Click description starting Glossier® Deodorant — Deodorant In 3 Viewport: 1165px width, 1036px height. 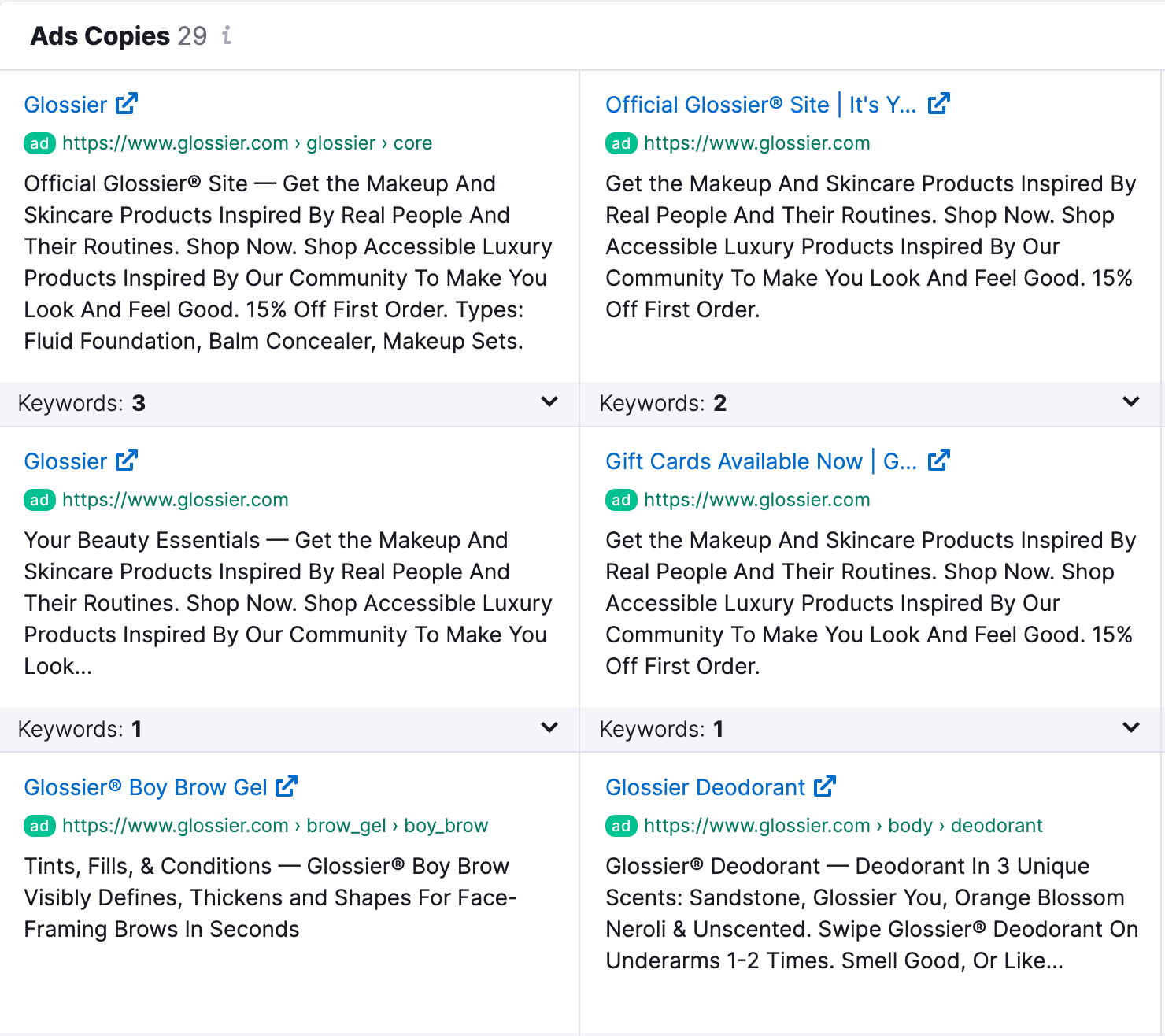[x=871, y=913]
